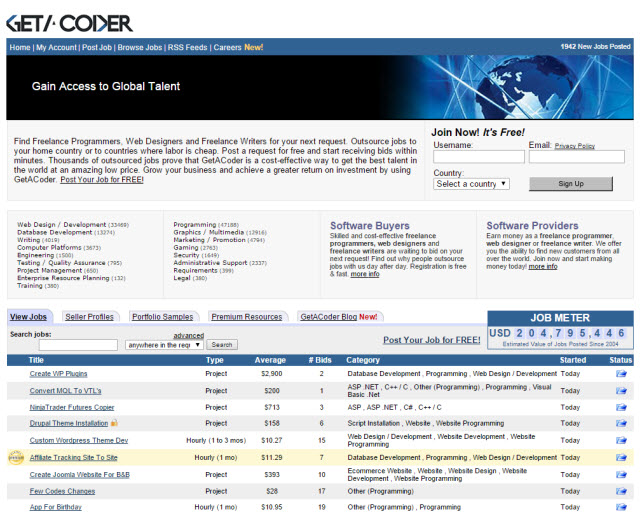Open status icon for Create WP Plugins
The height and width of the screenshot is (515, 640).
621,373
